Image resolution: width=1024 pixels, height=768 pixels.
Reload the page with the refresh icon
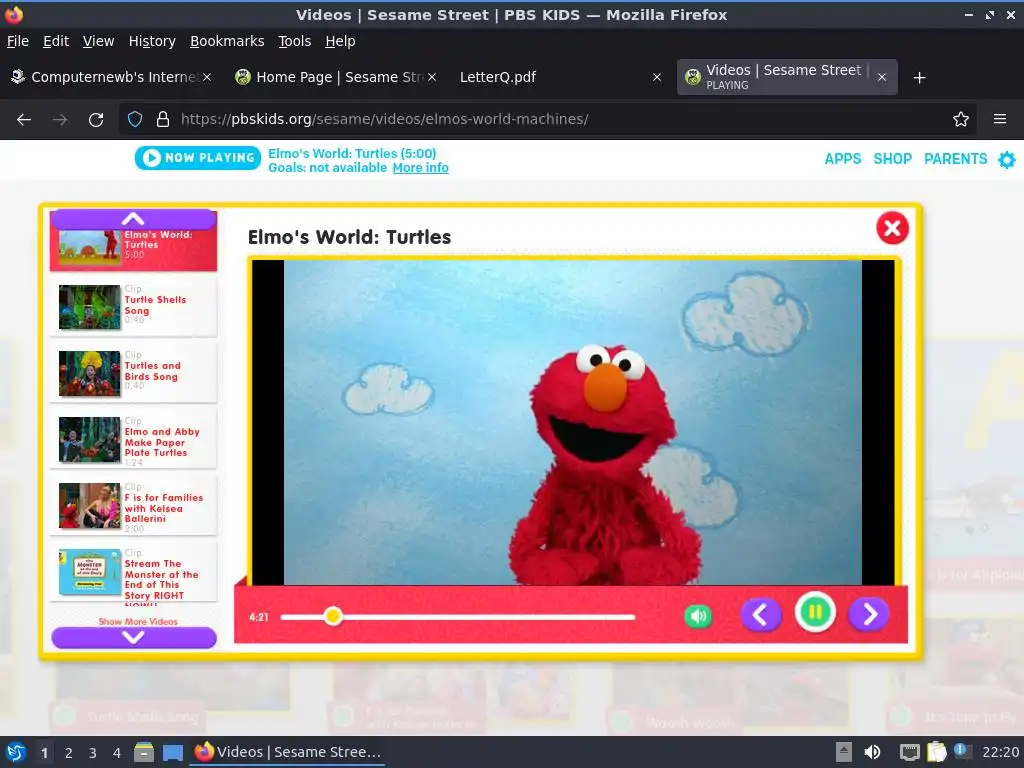coord(96,120)
